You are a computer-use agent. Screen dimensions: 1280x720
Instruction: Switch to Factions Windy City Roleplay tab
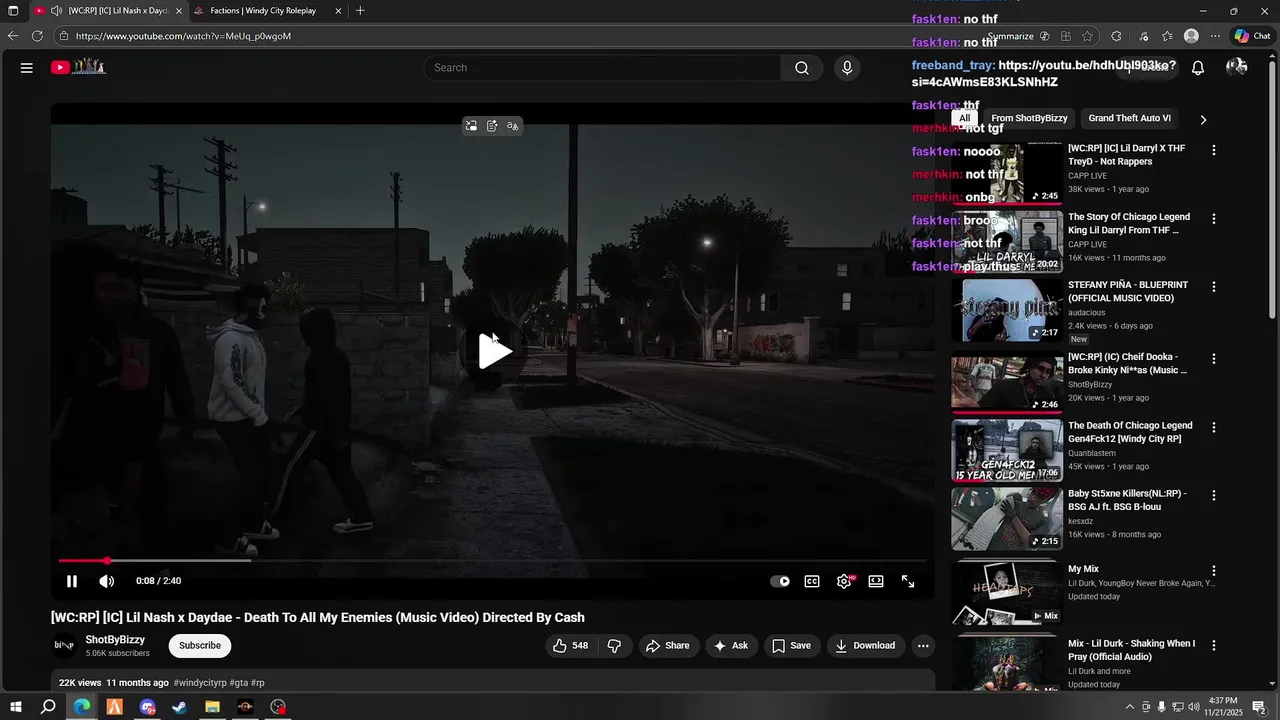[x=264, y=11]
